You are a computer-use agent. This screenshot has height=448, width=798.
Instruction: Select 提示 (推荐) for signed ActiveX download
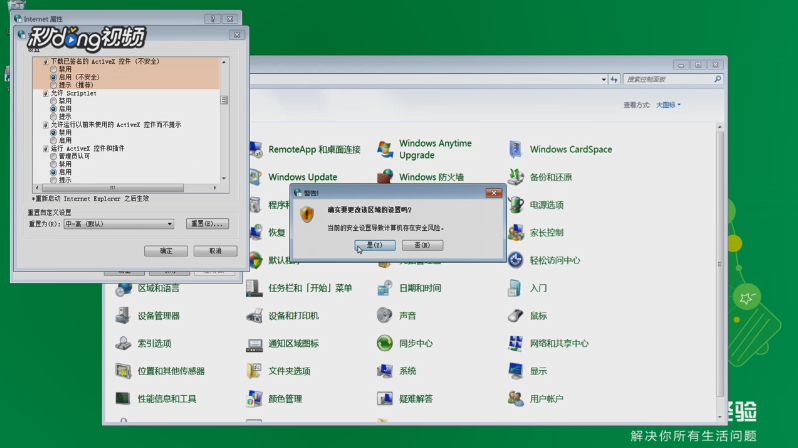point(53,85)
